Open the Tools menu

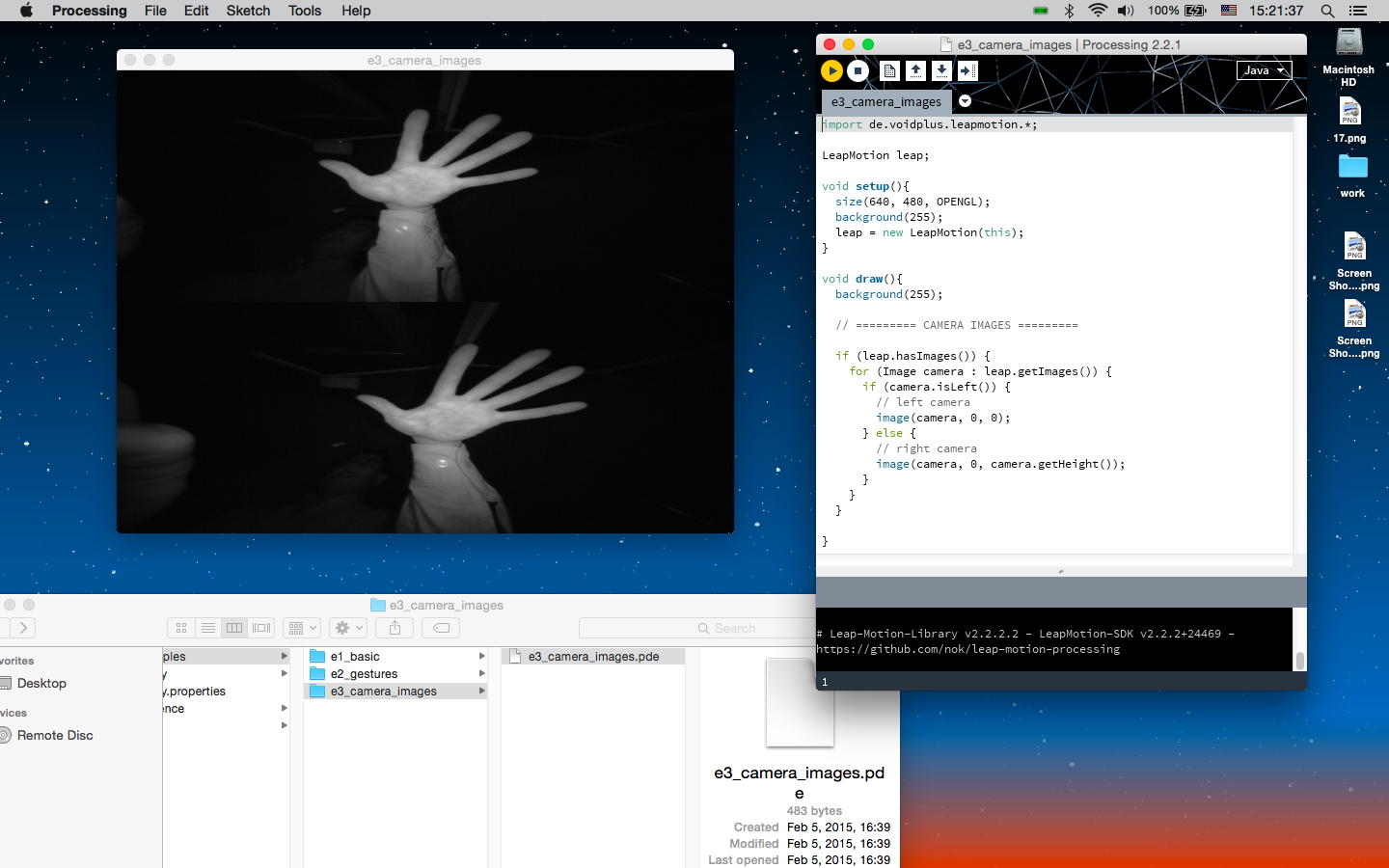click(x=305, y=11)
